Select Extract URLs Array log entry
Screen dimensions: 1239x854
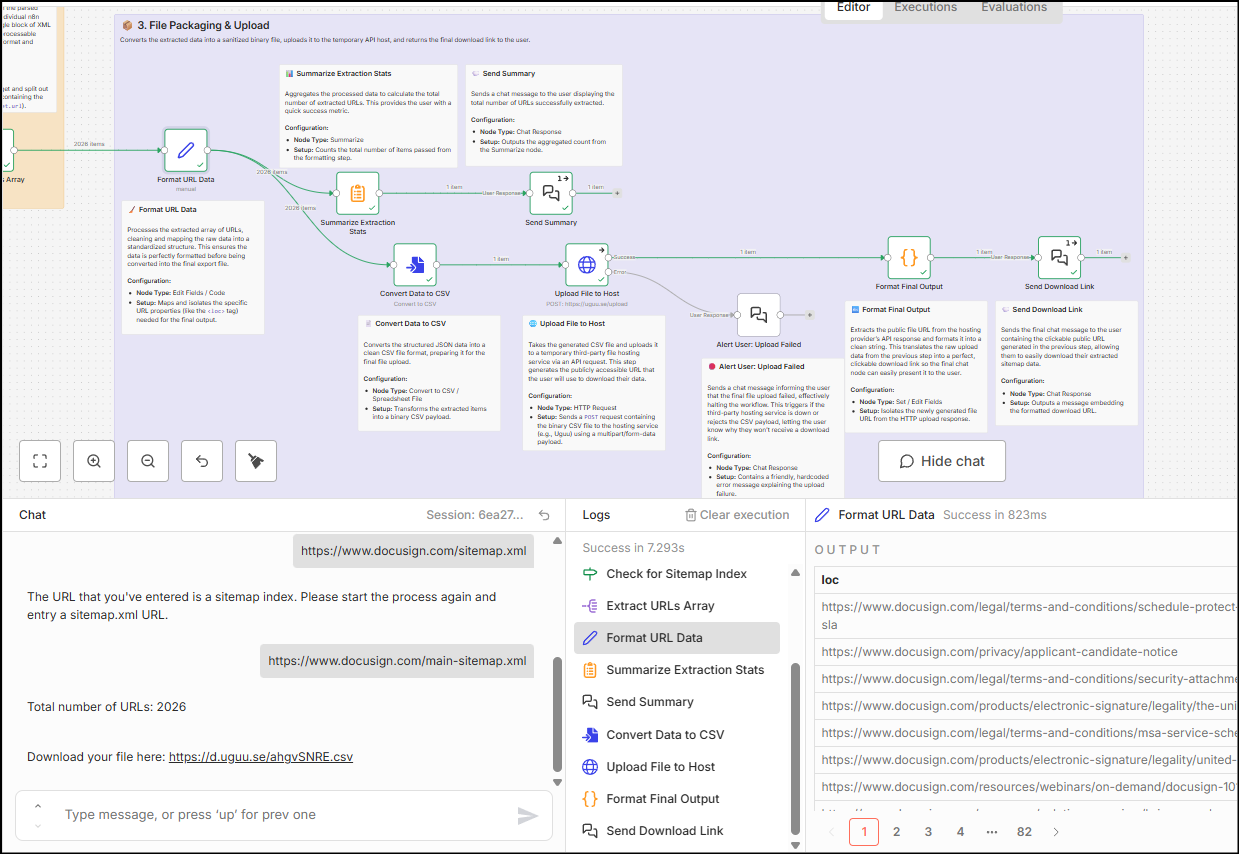(x=677, y=606)
